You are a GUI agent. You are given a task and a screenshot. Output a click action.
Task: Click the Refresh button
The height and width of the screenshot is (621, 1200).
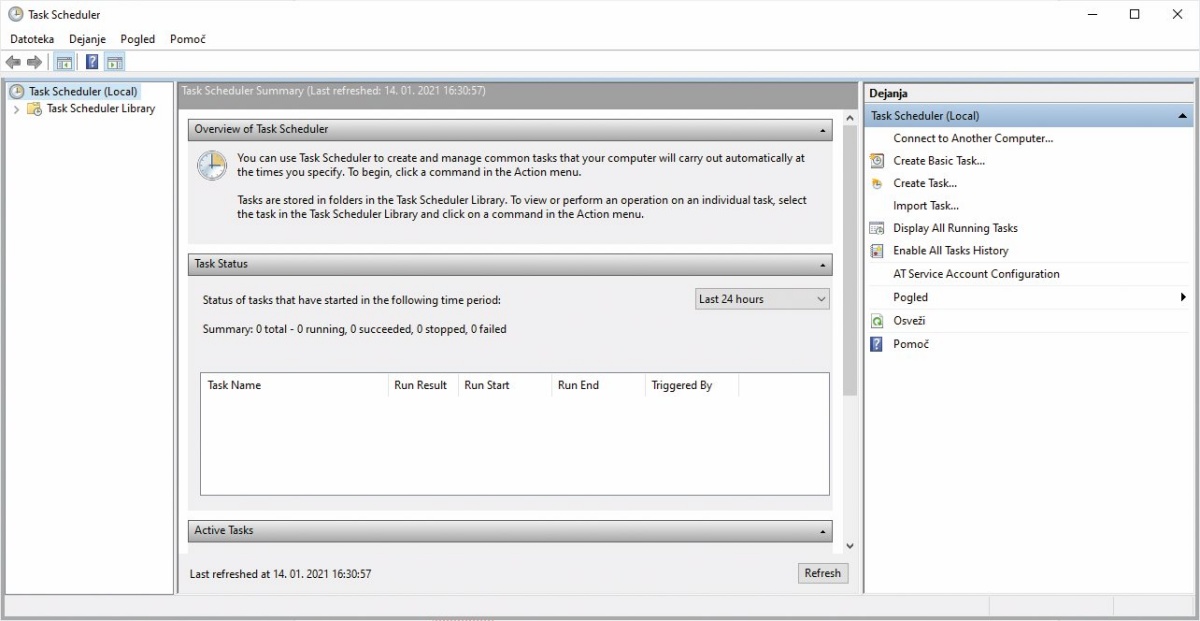tap(822, 573)
